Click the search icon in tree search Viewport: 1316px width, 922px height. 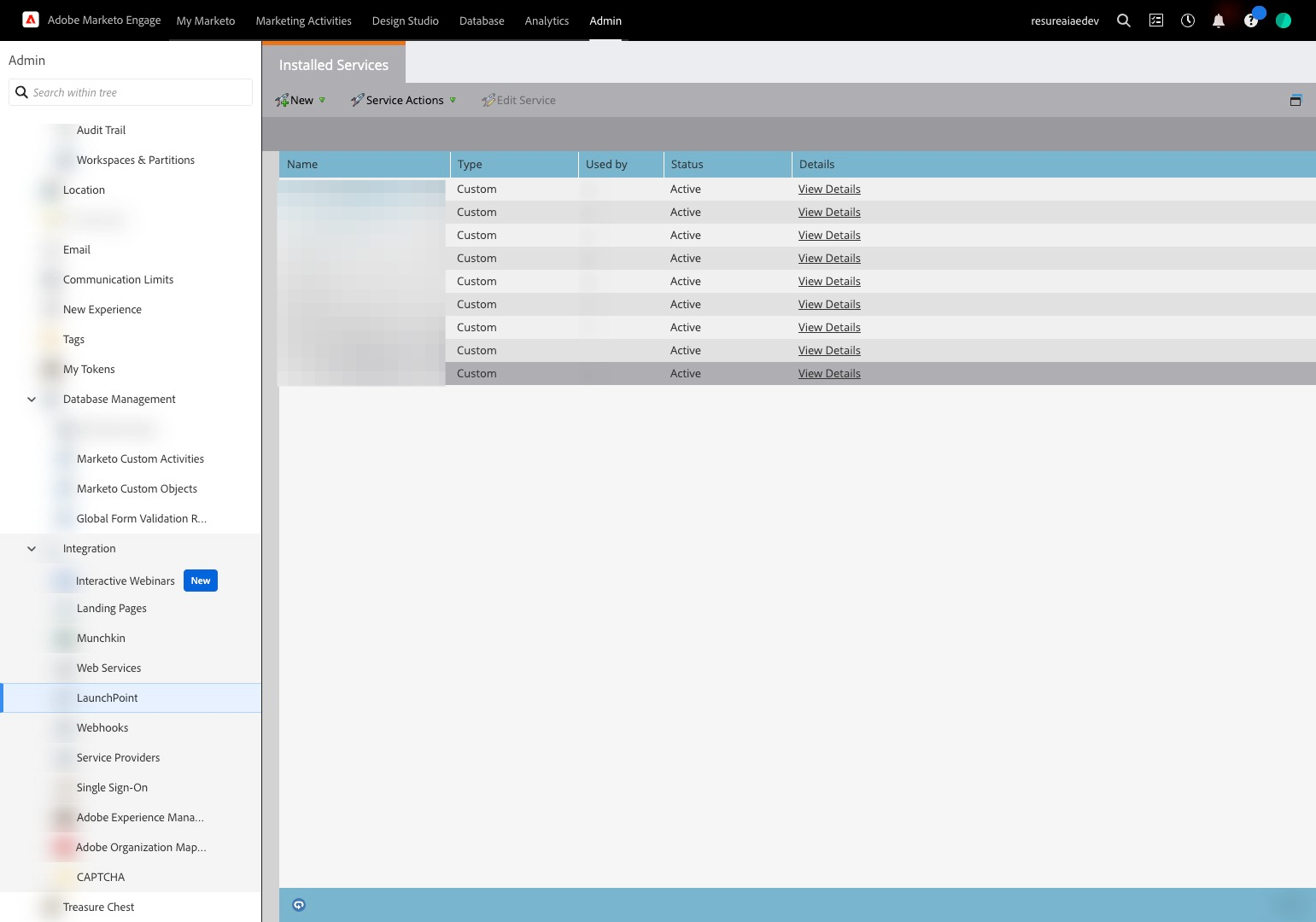[x=21, y=92]
